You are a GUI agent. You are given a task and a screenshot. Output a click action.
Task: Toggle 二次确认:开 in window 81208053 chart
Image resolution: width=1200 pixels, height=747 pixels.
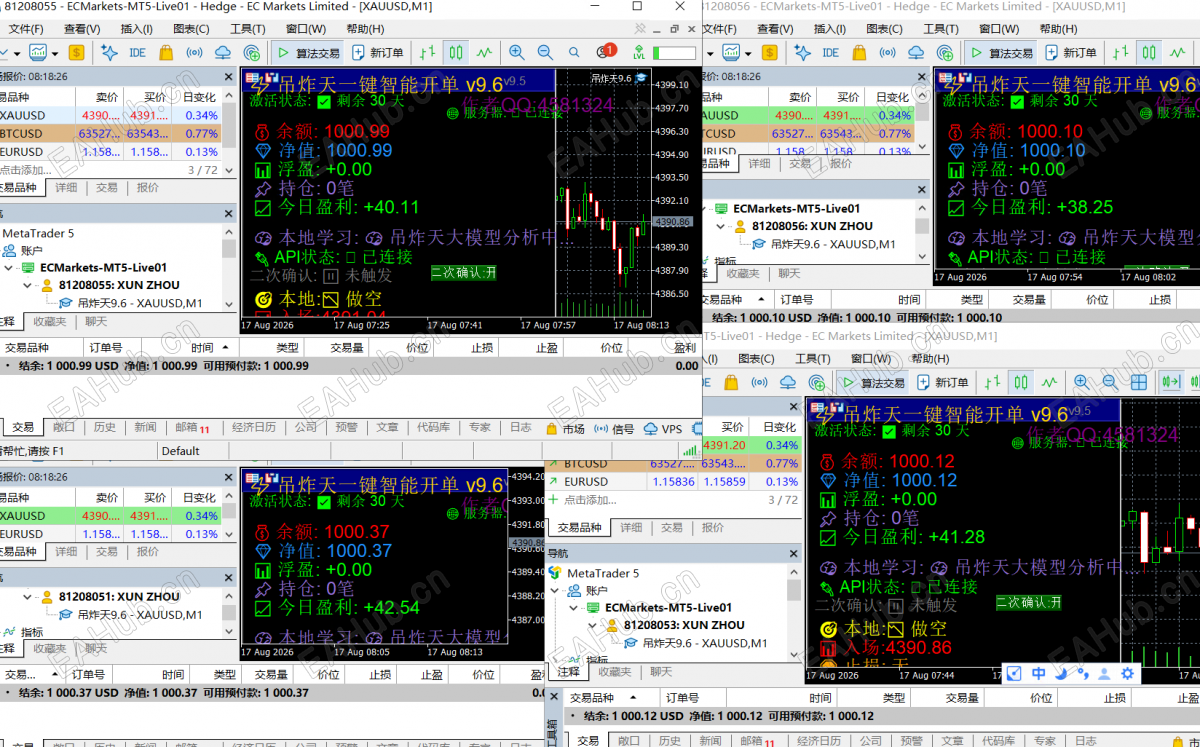(1028, 602)
